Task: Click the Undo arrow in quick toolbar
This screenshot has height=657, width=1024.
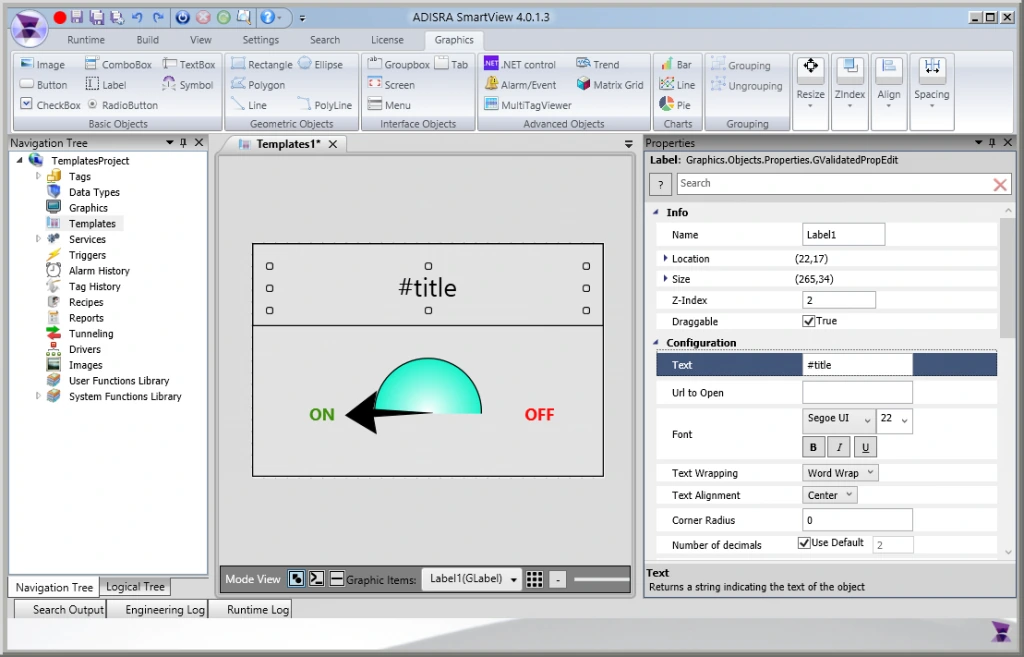Action: (x=137, y=18)
